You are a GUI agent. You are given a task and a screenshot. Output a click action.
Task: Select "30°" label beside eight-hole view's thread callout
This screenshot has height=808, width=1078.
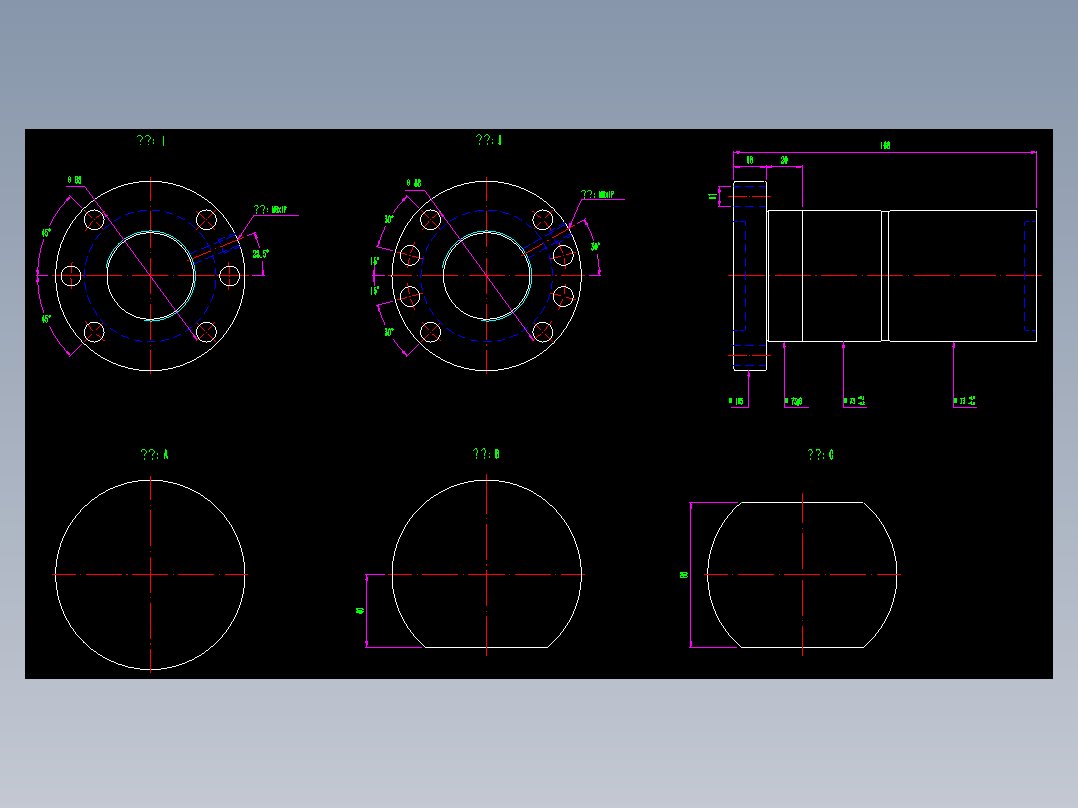tap(595, 246)
